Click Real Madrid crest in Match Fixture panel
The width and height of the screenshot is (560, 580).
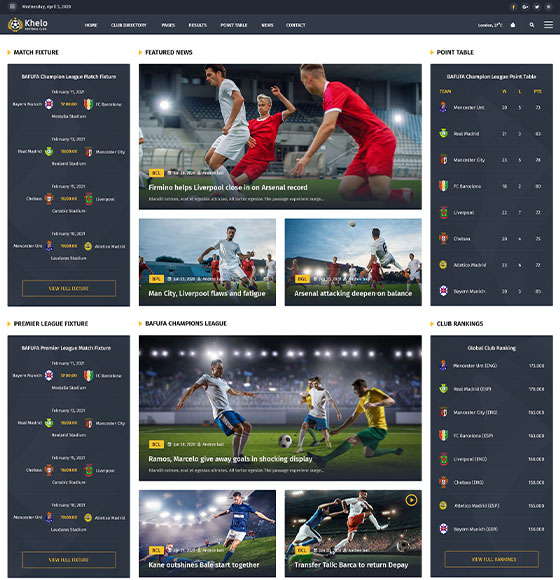(x=49, y=151)
